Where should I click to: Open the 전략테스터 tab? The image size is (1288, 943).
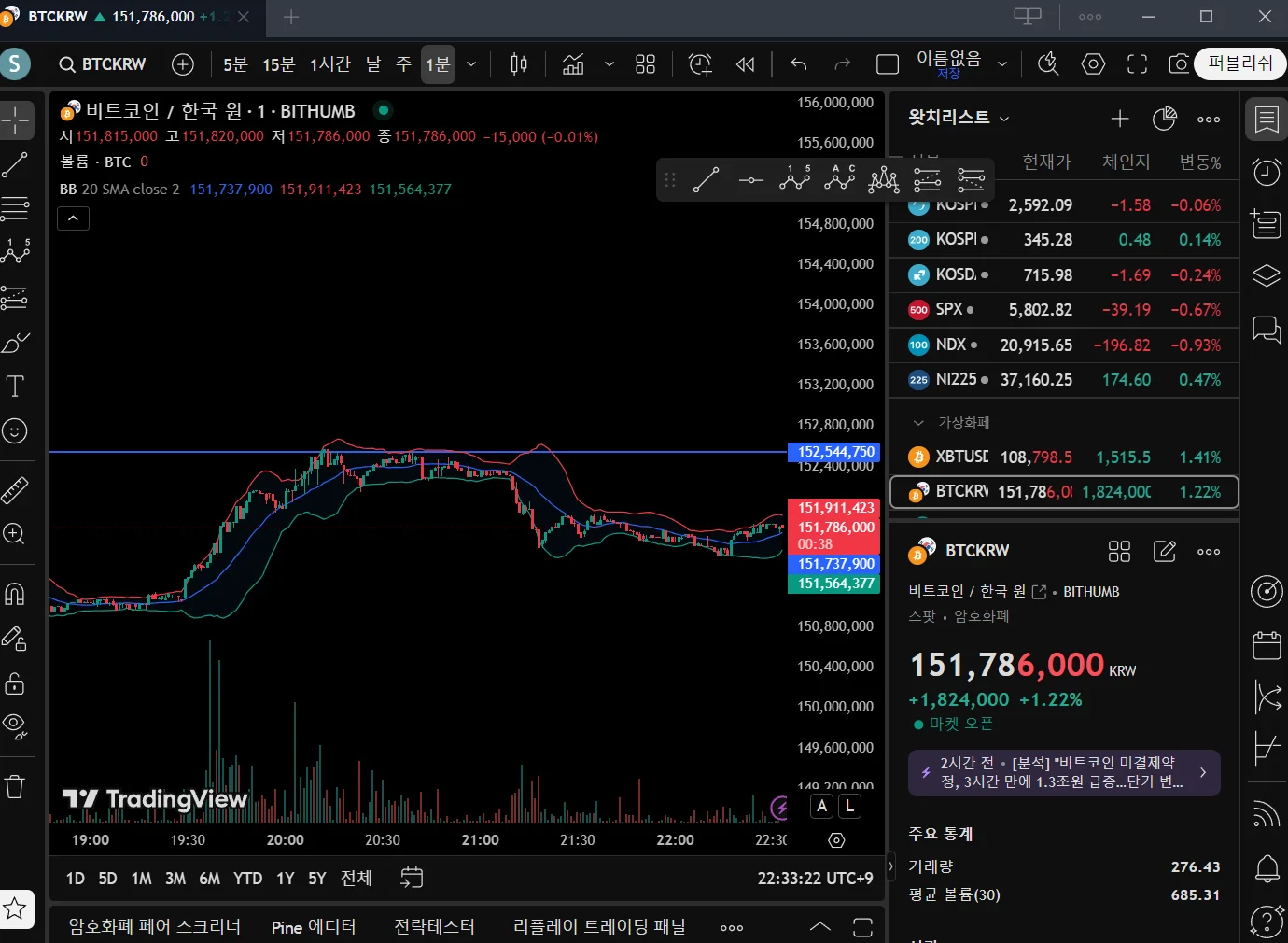[x=434, y=926]
